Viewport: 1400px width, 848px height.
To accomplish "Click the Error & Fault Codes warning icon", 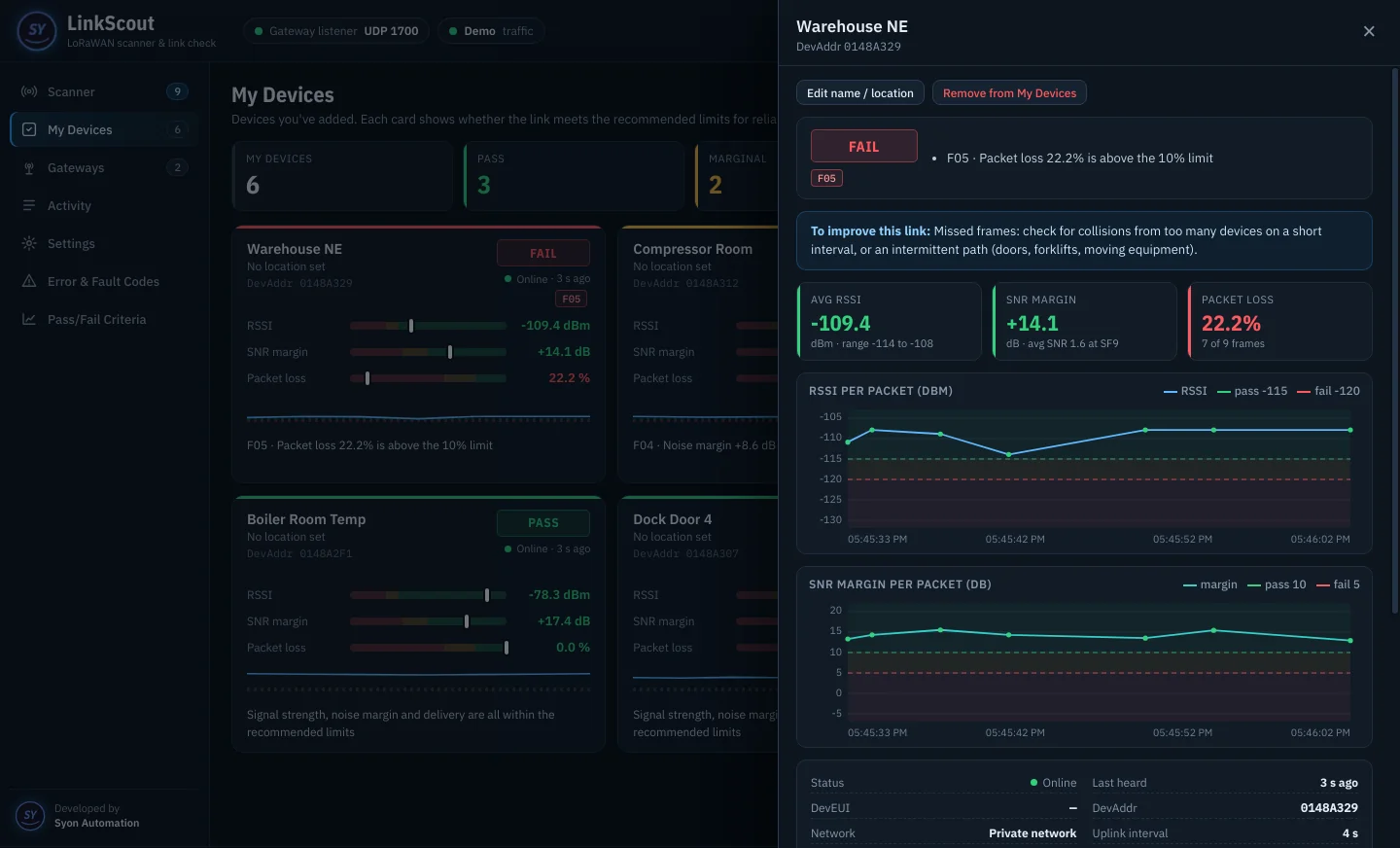I will (x=29, y=281).
